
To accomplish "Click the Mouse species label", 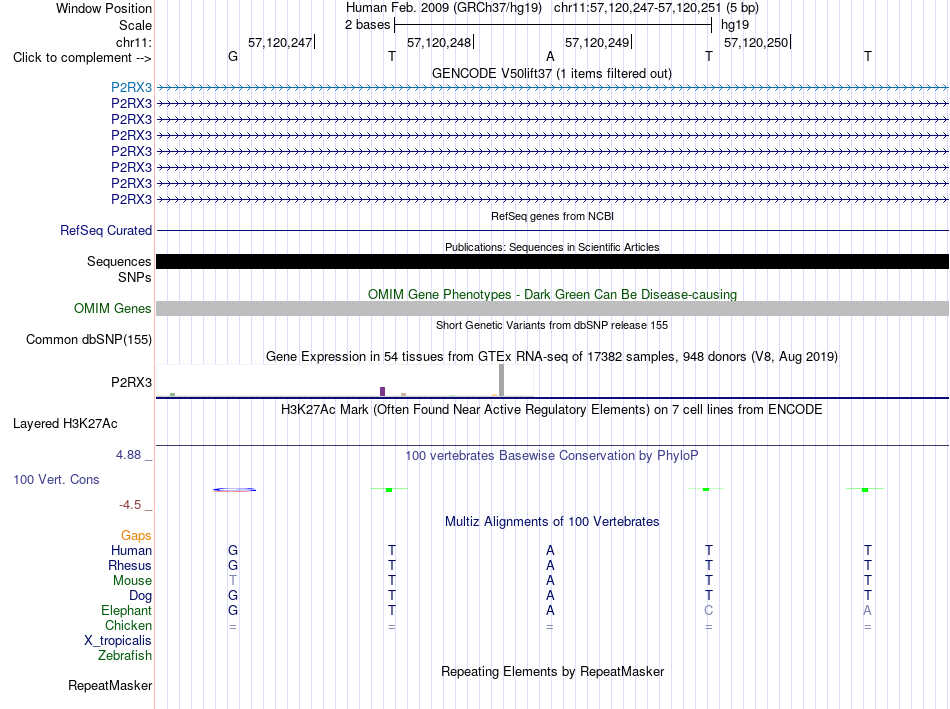I will [132, 581].
